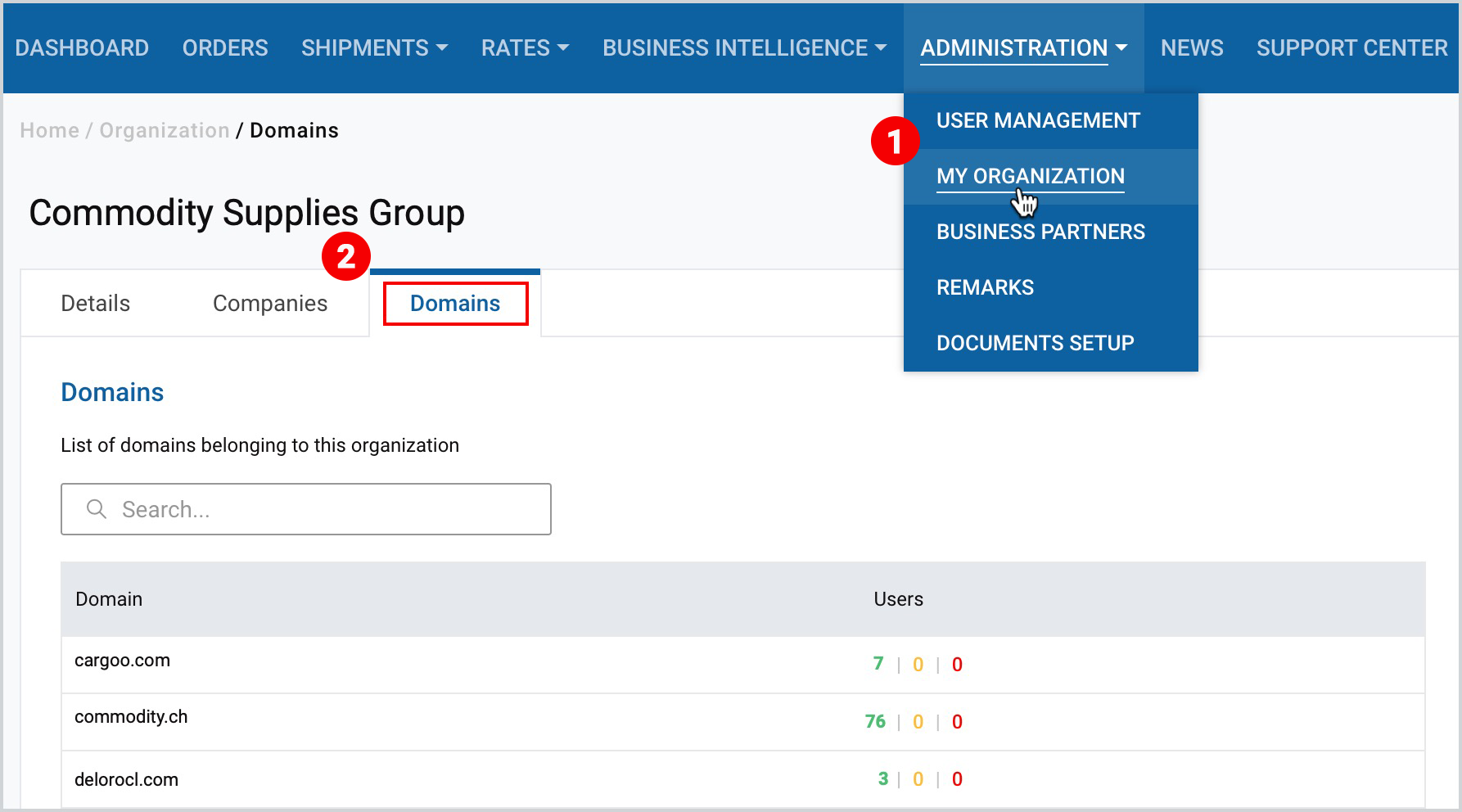Expand the Shipments dropdown menu
The width and height of the screenshot is (1462, 812).
(374, 48)
